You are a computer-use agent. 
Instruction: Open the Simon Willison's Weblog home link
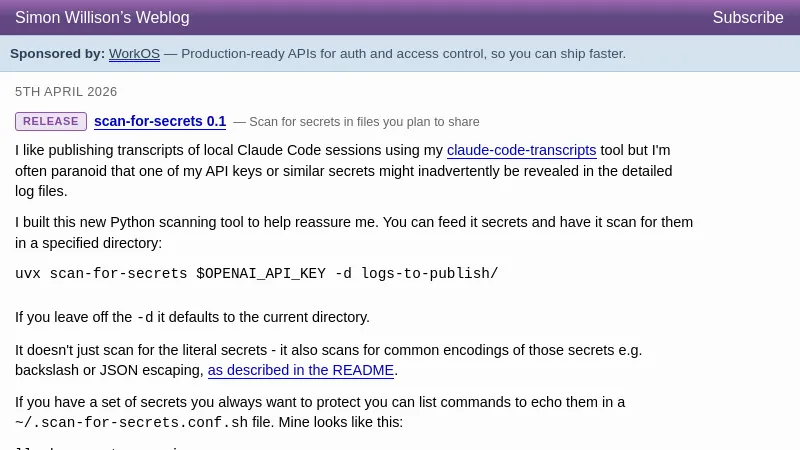pos(102,18)
